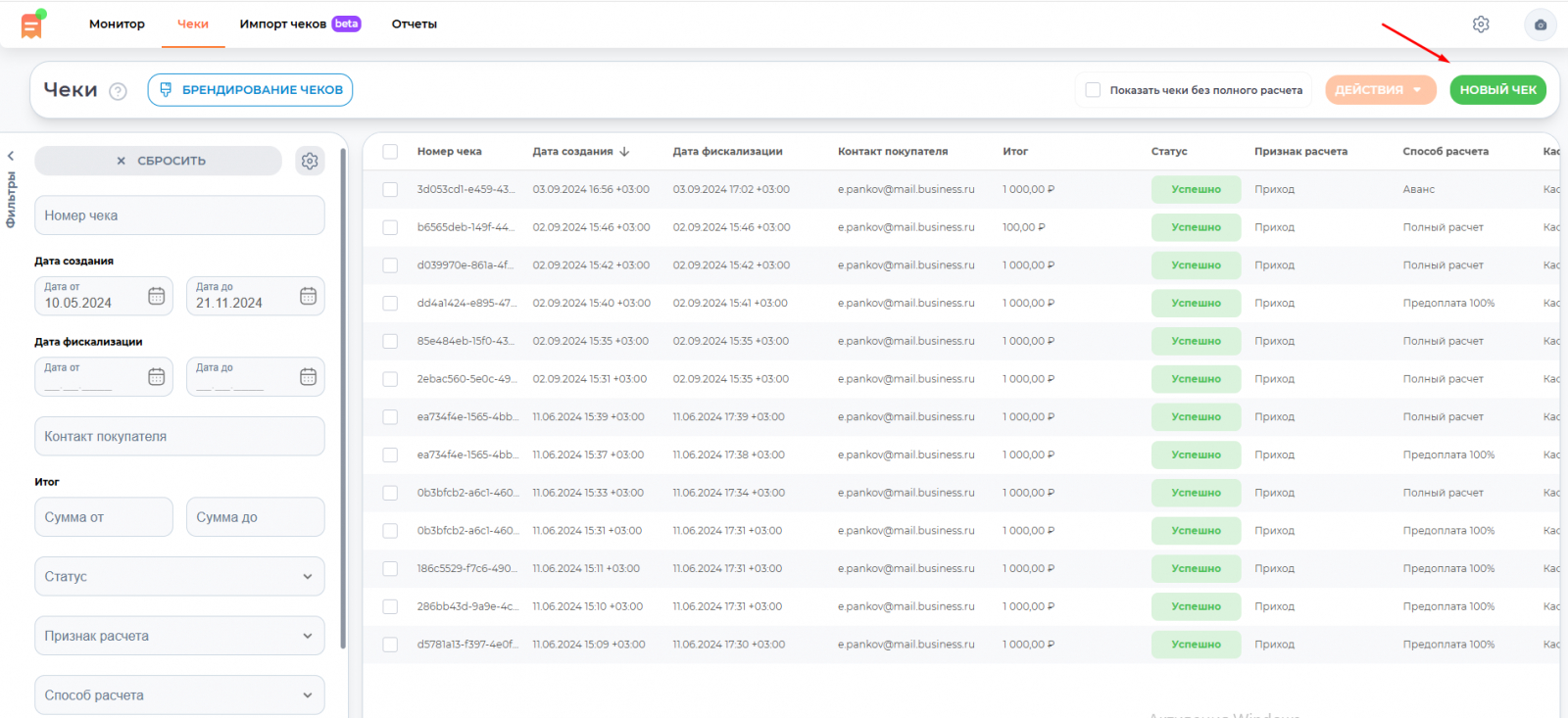Expand the Статус filter dropdown
The height and width of the screenshot is (718, 1568).
click(x=179, y=577)
